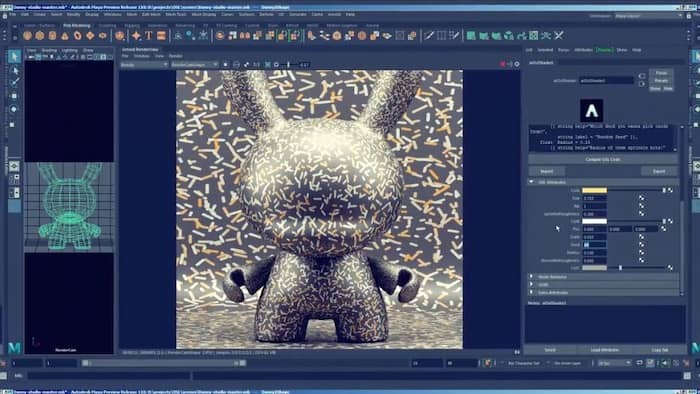Create a polygon disc from the shelf
Viewport: 700px width, 394px height.
[103, 36]
